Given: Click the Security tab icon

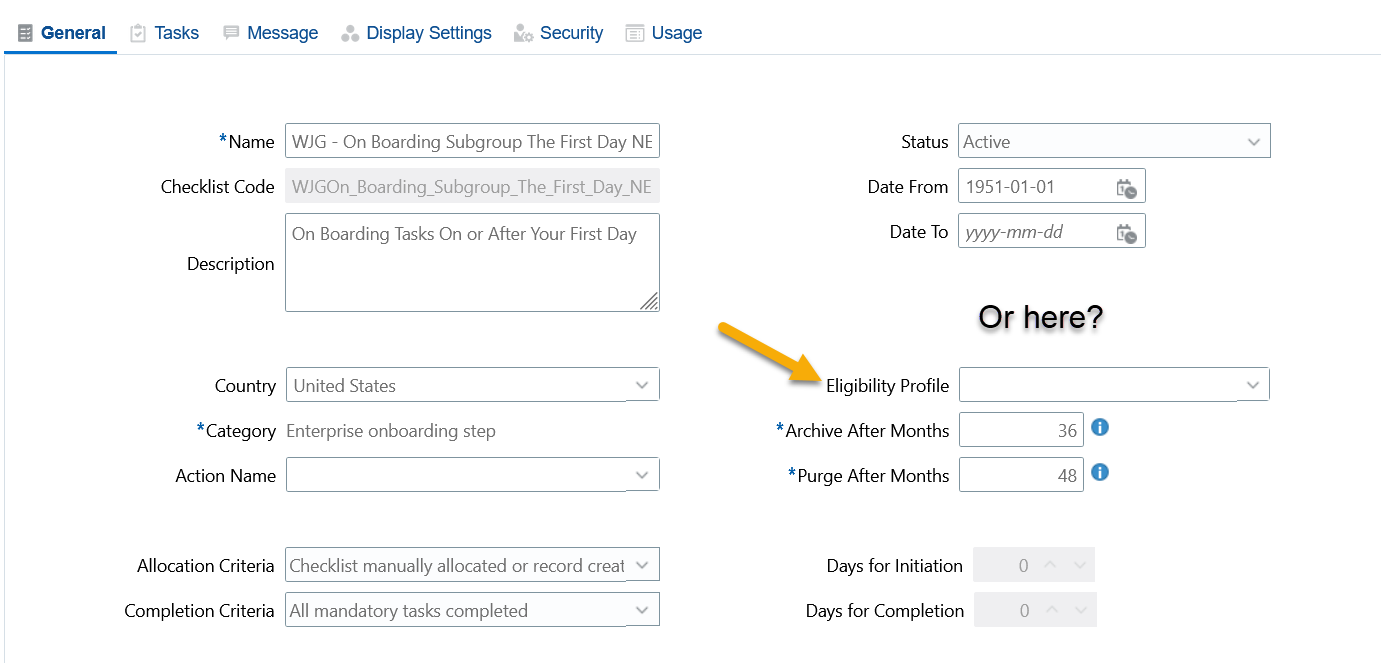Looking at the screenshot, I should pyautogui.click(x=523, y=33).
